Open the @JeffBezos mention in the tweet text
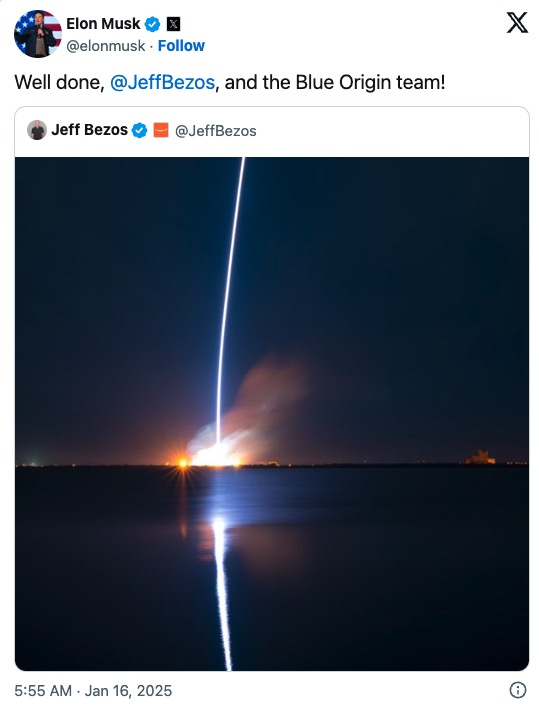 point(163,83)
